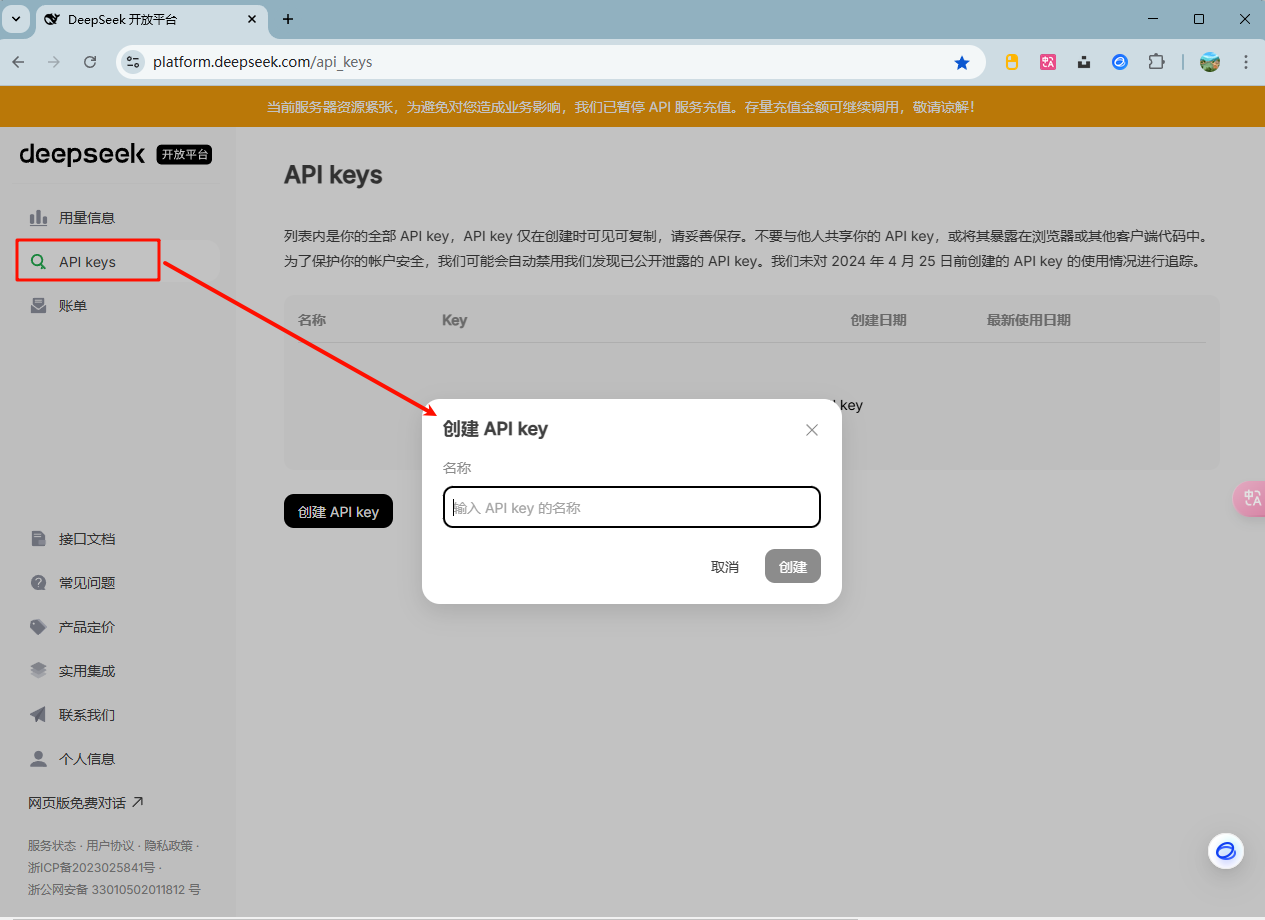Open the Extensions puzzle piece menu

point(1156,62)
